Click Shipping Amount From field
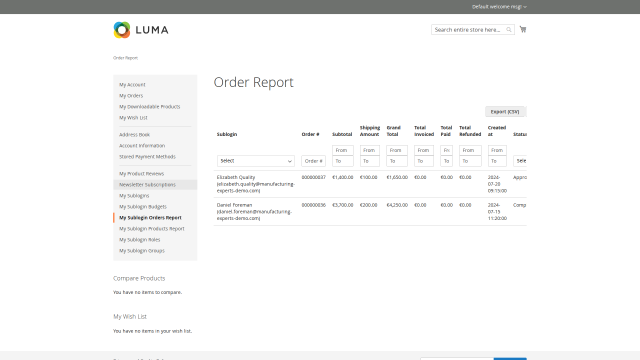 pos(370,150)
